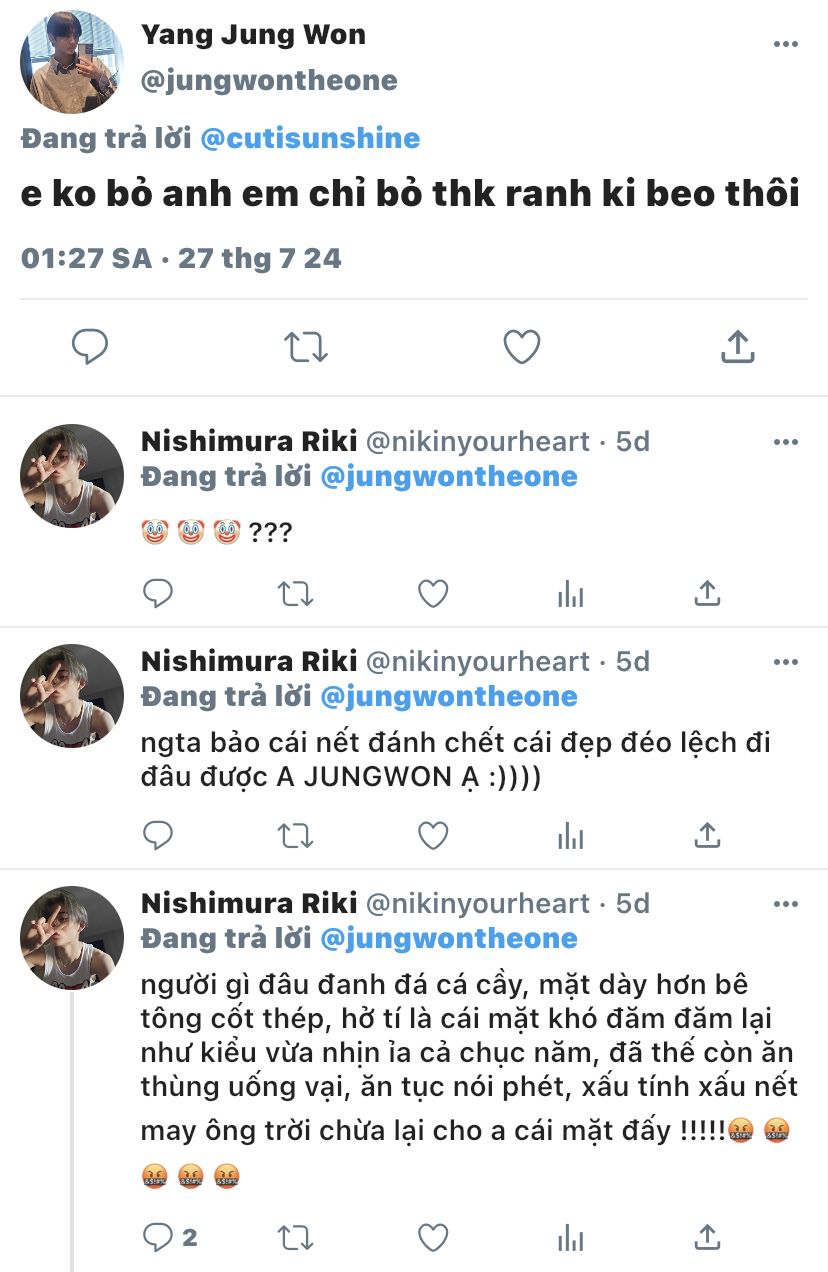The width and height of the screenshot is (828, 1272).
Task: Open more options on 'A JUNGWON Ạ' reply
Action: pyautogui.click(x=787, y=662)
